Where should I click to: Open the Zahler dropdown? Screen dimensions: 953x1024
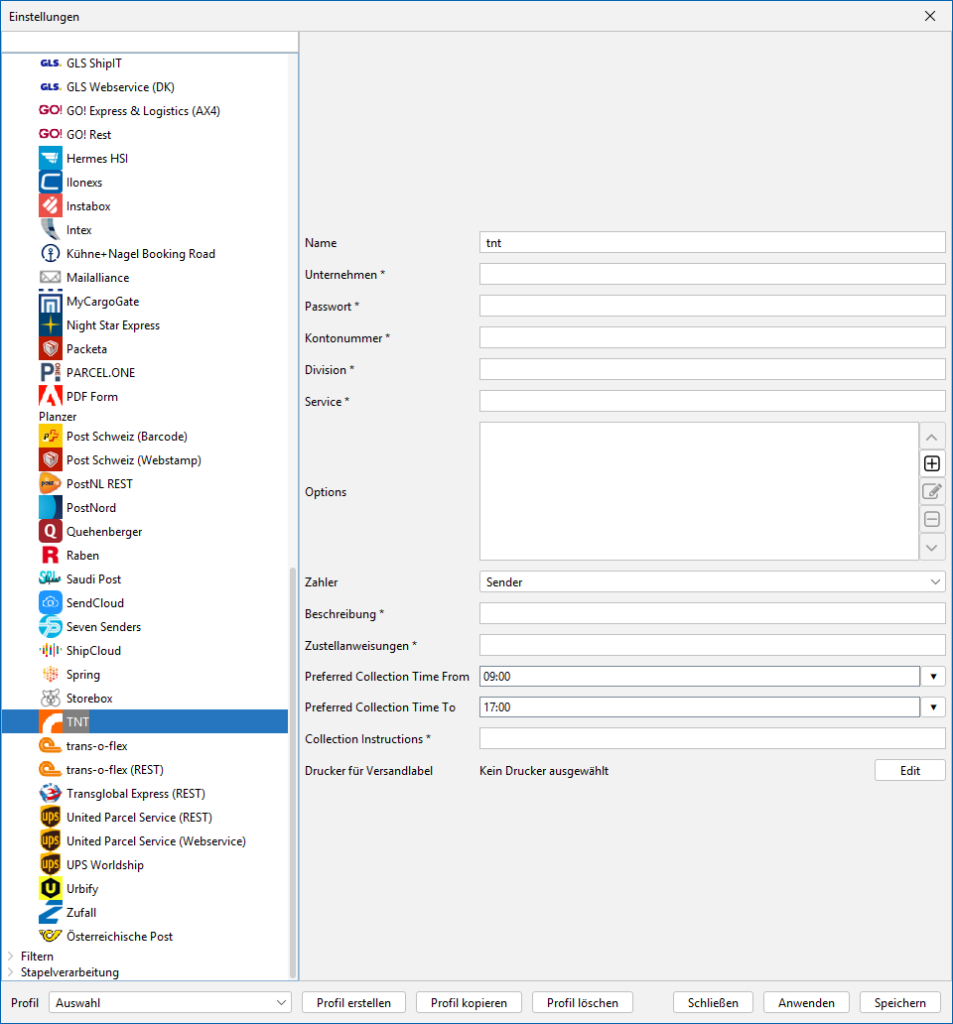click(x=712, y=581)
